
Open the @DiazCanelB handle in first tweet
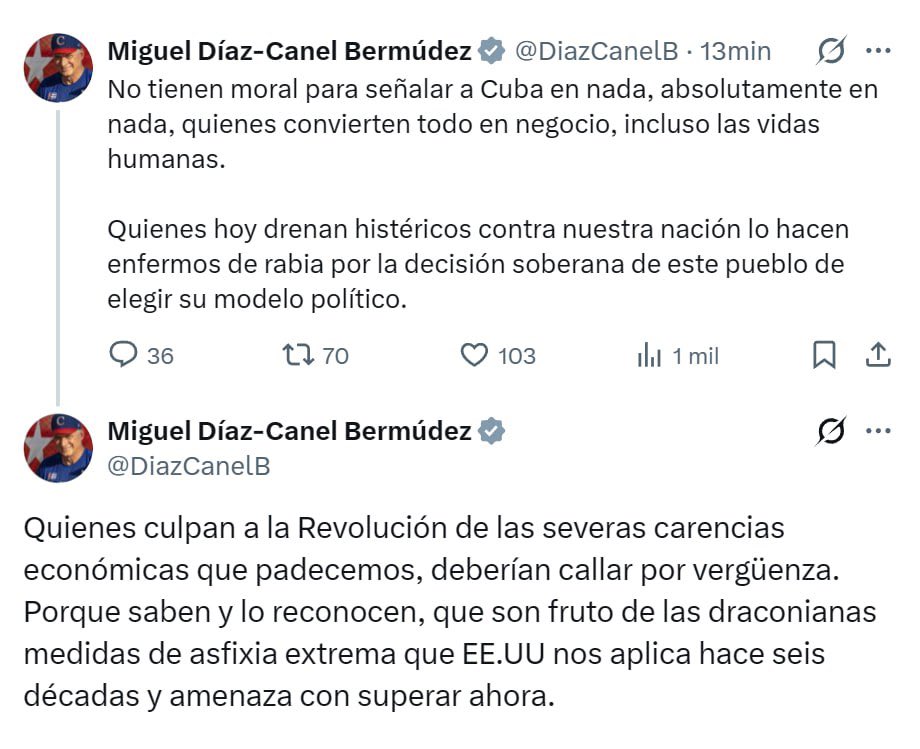[596, 50]
